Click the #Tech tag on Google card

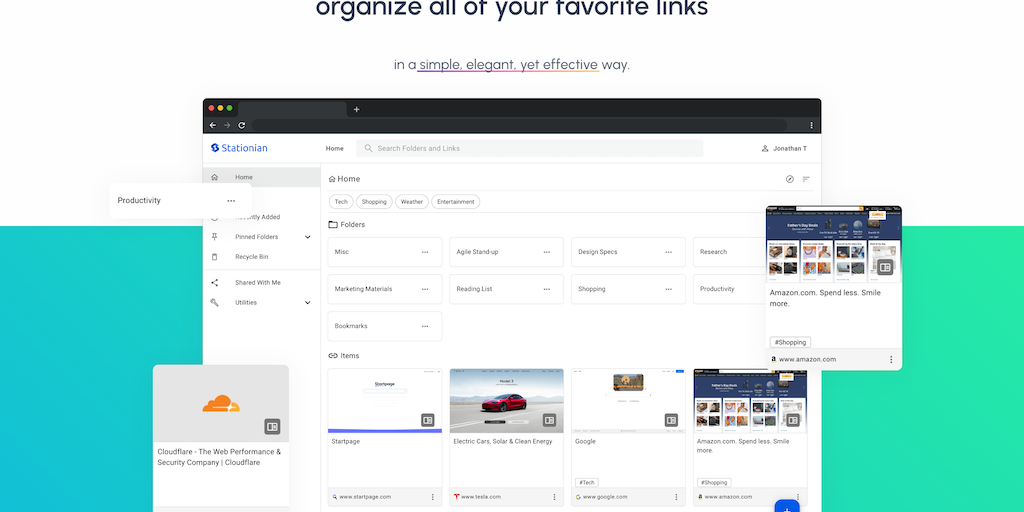586,483
